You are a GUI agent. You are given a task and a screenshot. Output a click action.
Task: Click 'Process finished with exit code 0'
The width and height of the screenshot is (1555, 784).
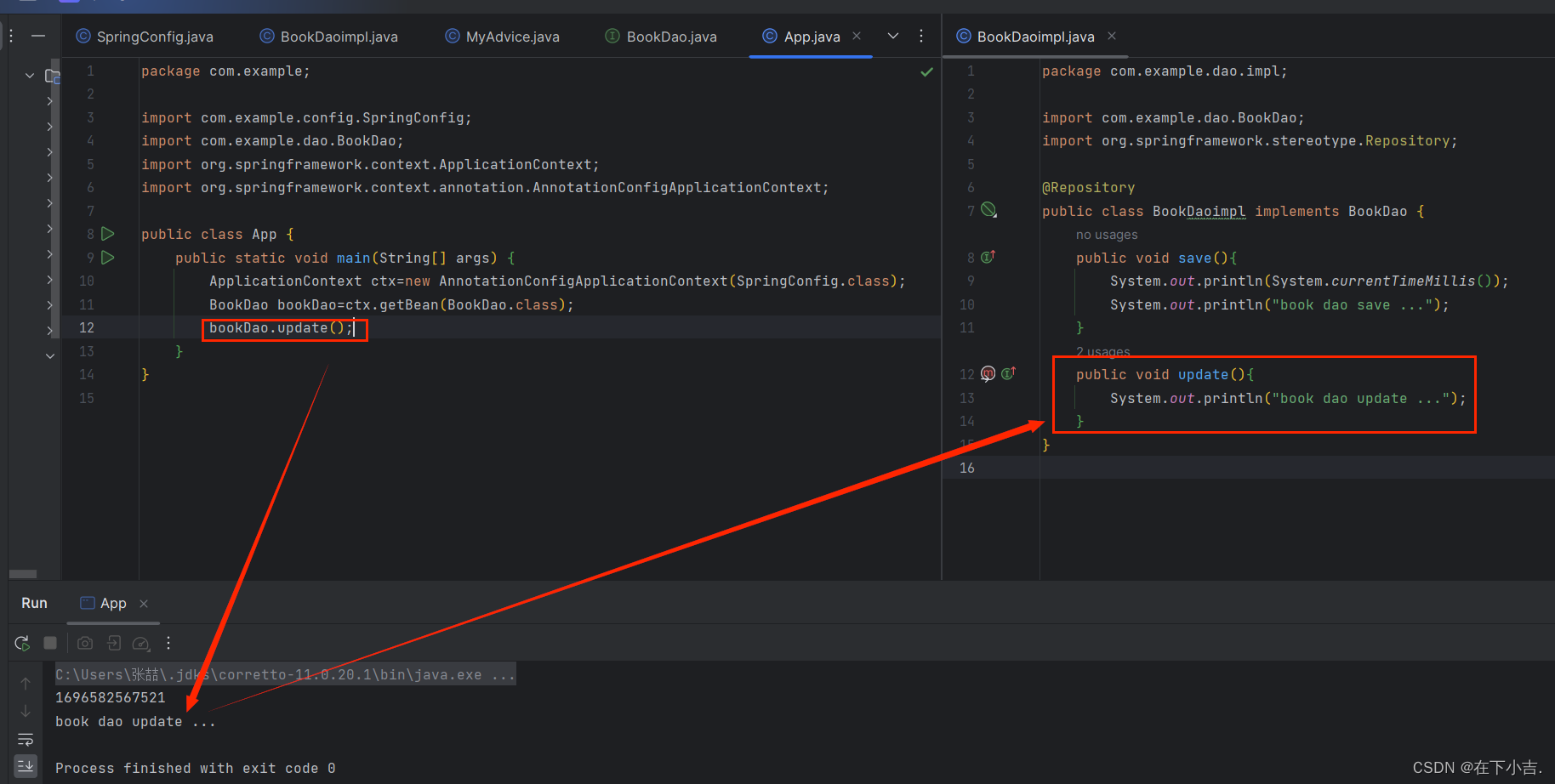coord(195,768)
